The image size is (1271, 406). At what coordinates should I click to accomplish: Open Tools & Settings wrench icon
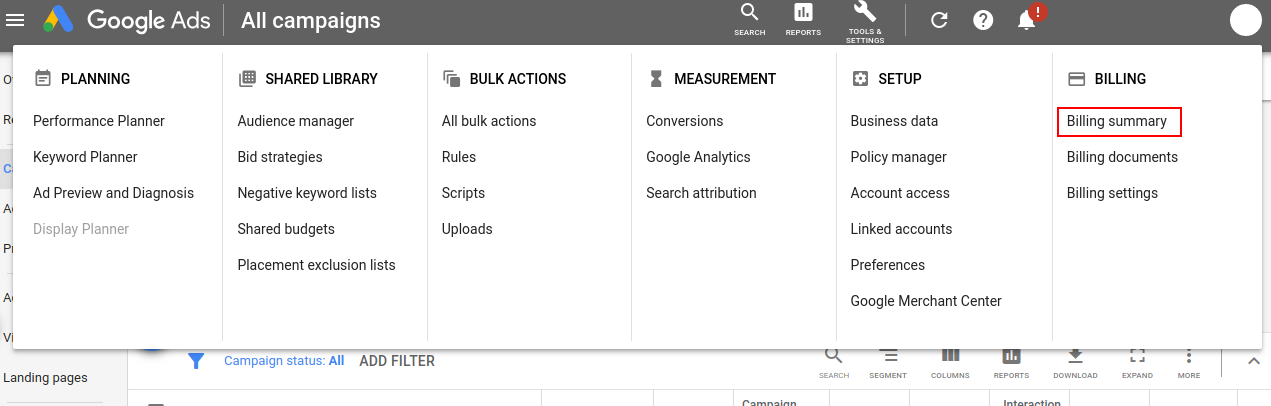[x=865, y=22]
